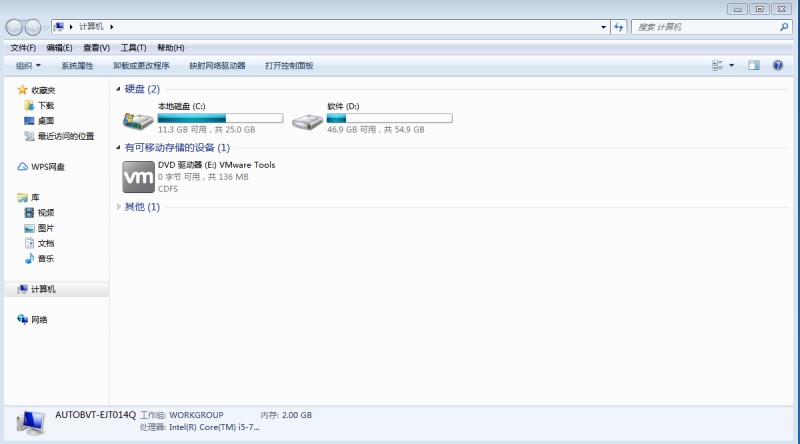Click AUTOBVT-EJT014Q computer name in details pane

tap(96, 415)
